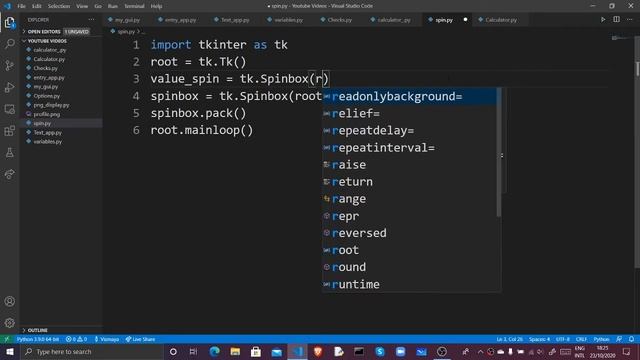Open Microsoft Store from taskbar
640x360 pixels.
[256, 352]
